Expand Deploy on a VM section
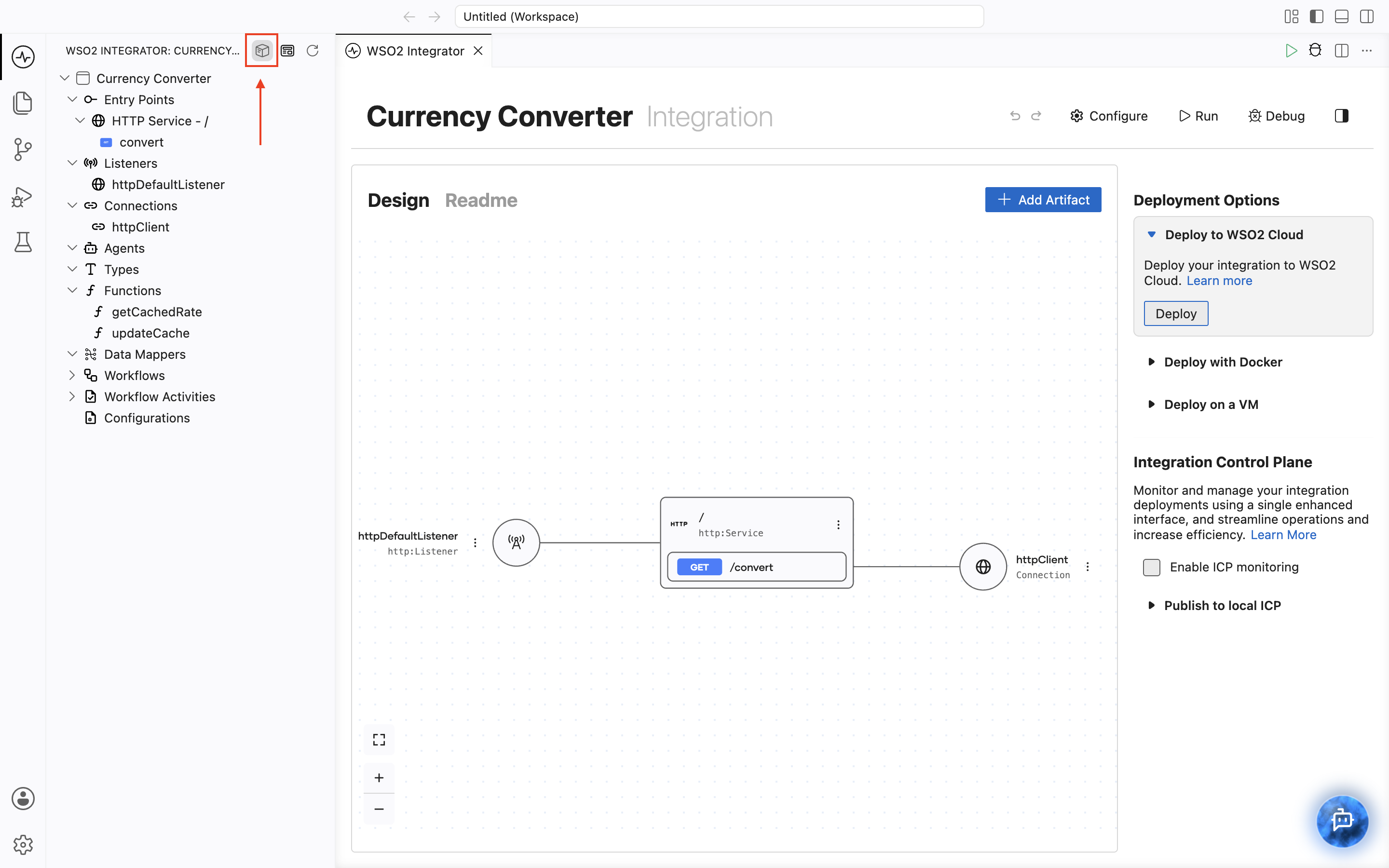 (x=1151, y=404)
